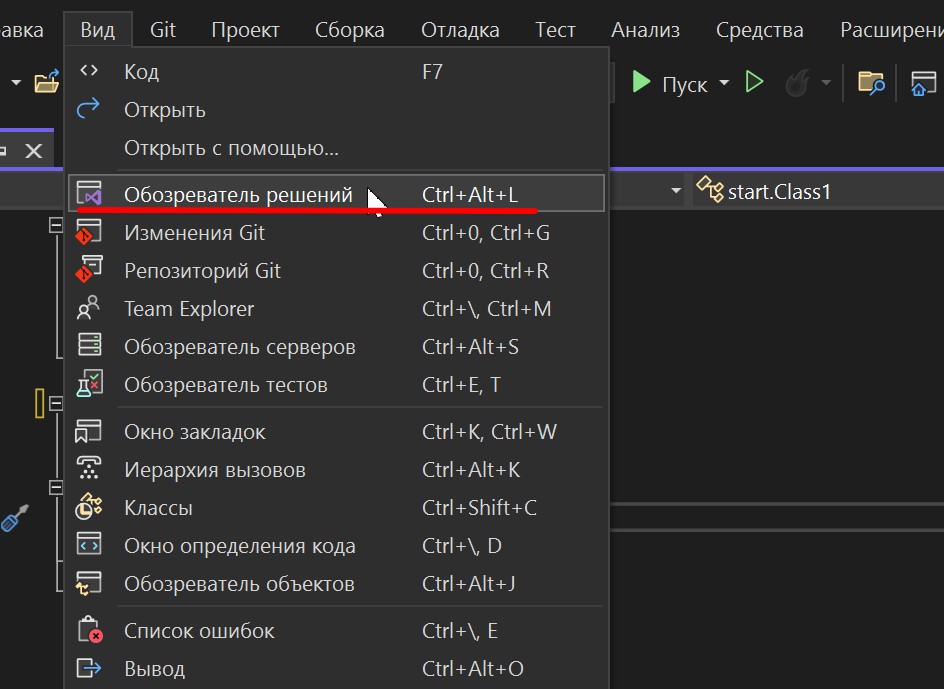Click the Team Explorer people icon

[88, 308]
